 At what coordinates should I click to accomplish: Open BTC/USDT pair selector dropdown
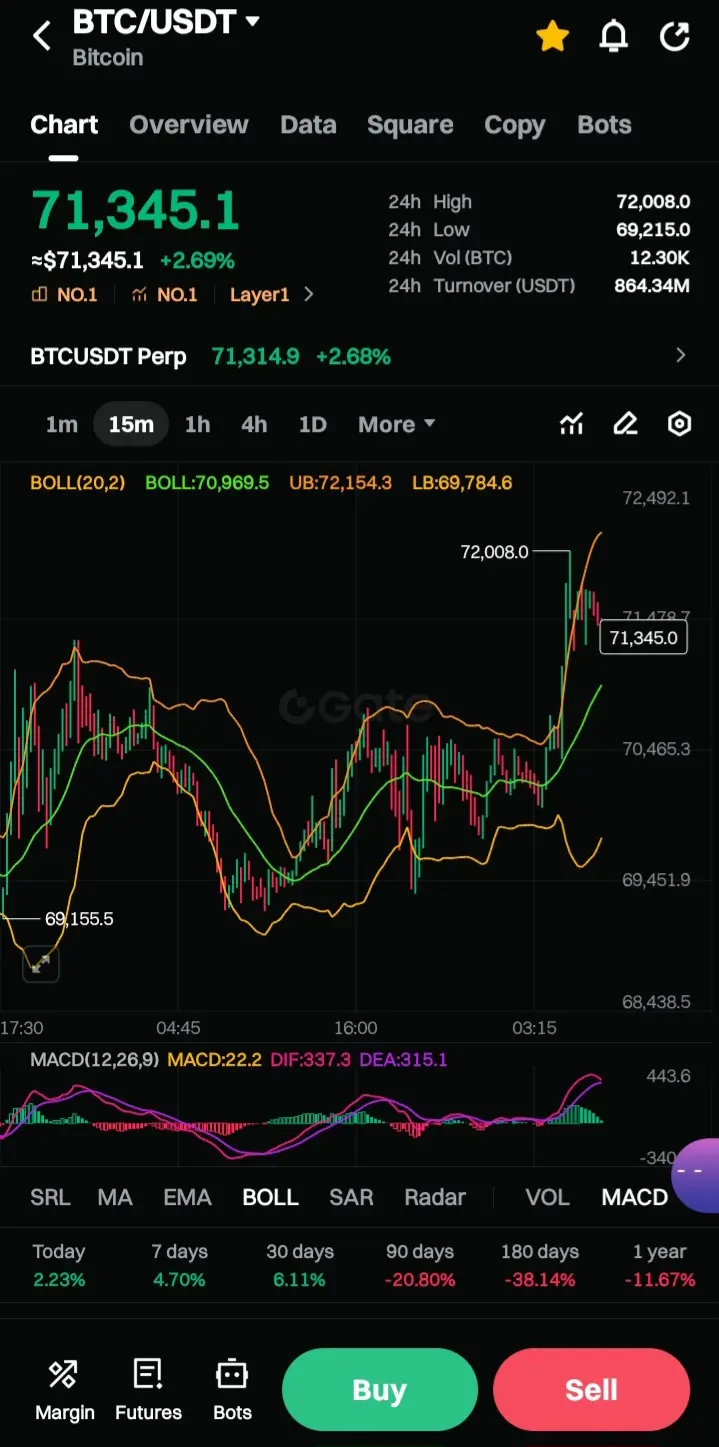click(x=166, y=22)
